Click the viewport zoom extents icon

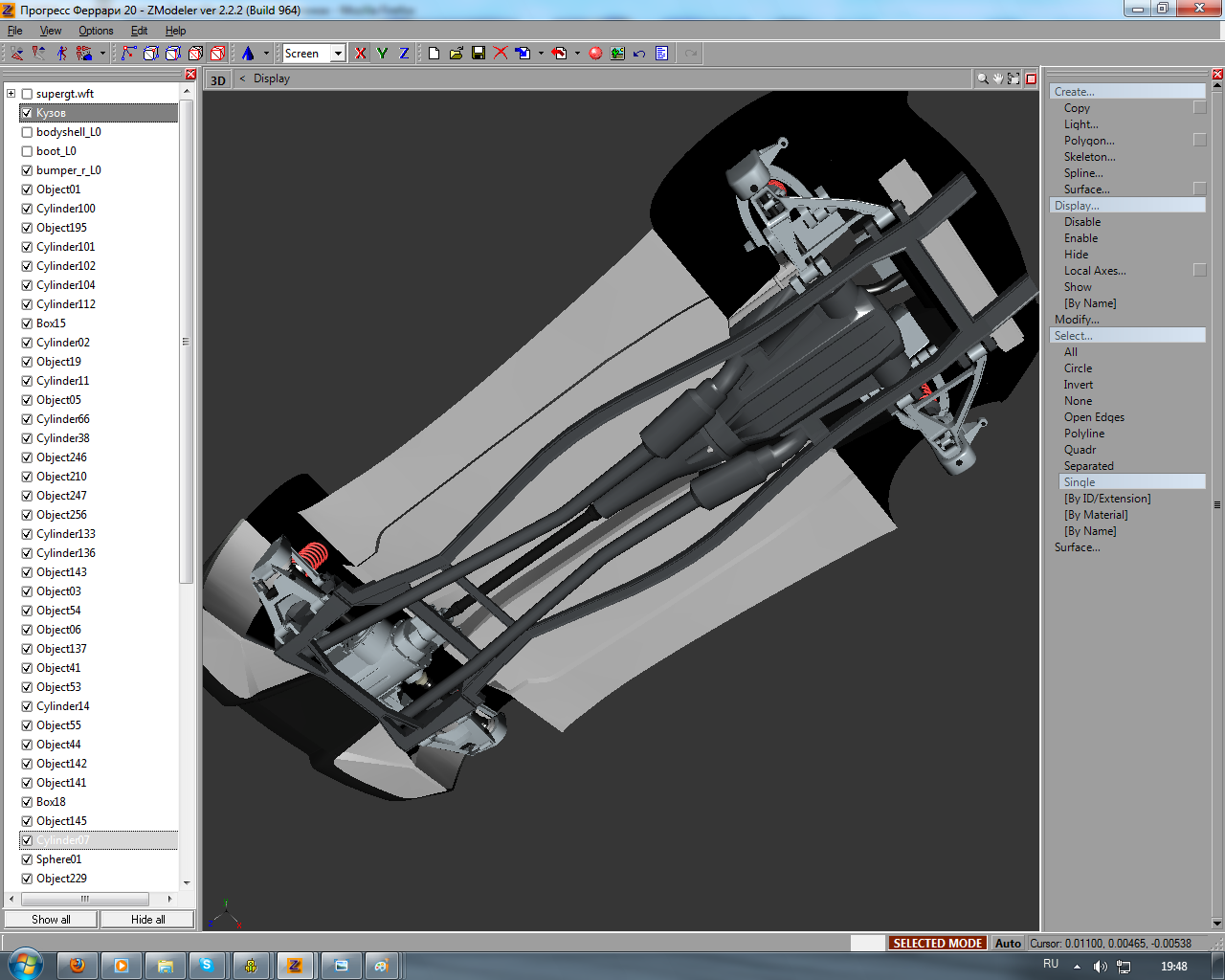[1013, 78]
